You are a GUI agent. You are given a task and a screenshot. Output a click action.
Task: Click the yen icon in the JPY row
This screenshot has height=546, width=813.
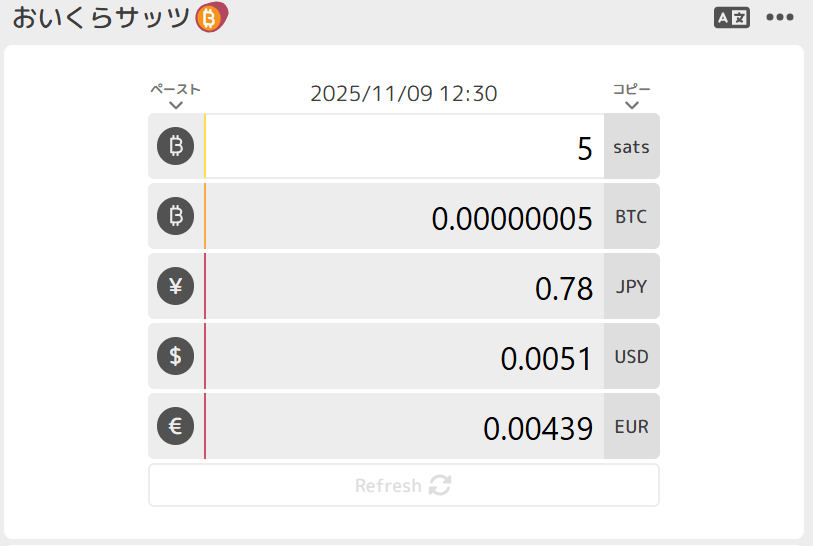click(176, 287)
